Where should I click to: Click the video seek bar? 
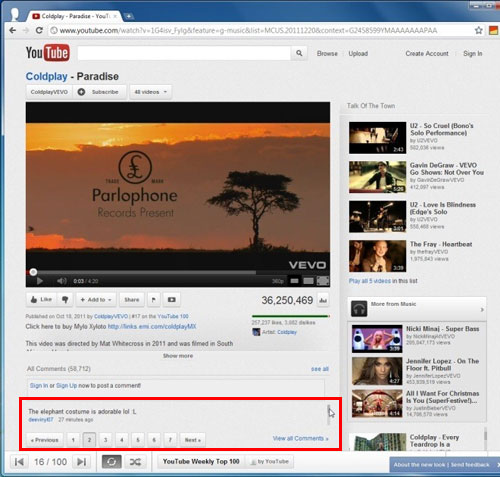click(178, 273)
